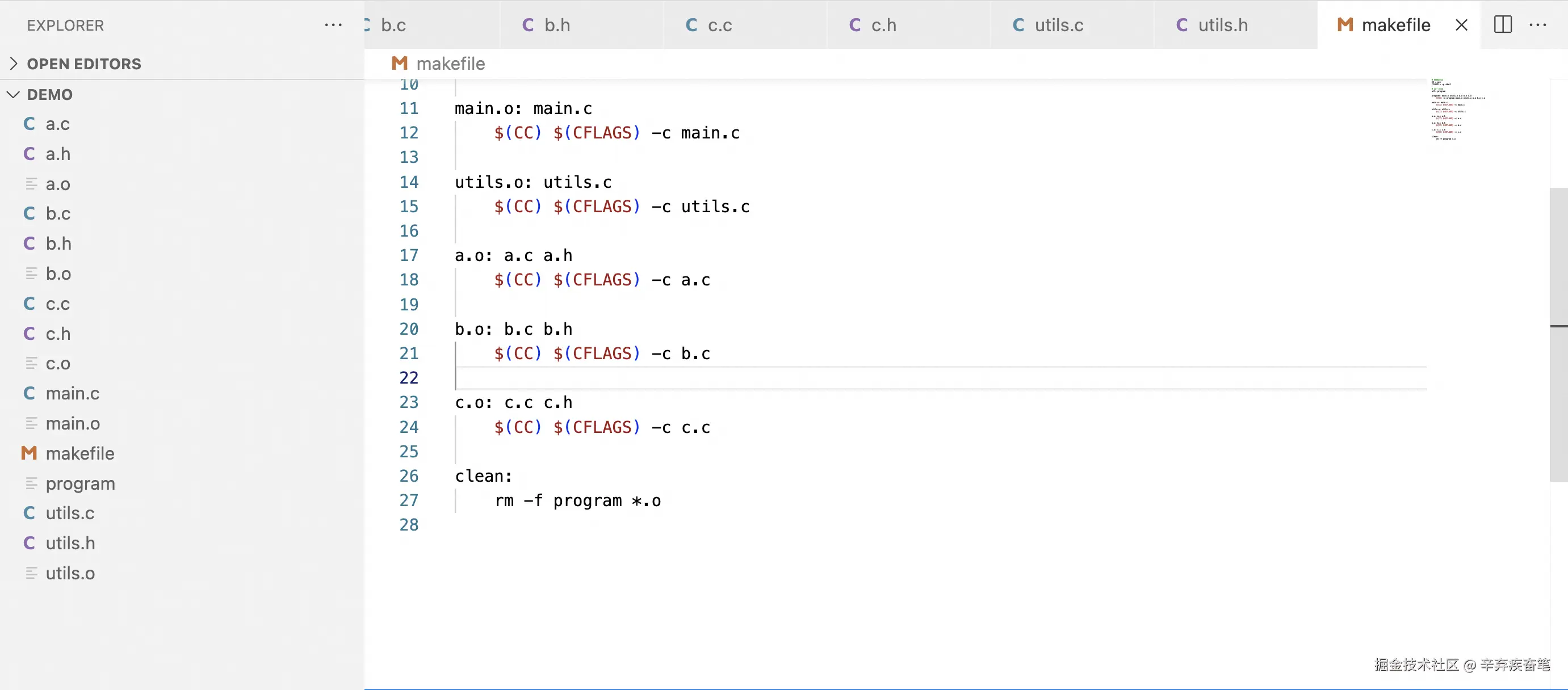Click the vertical editor scrollbar
Image resolution: width=1568 pixels, height=690 pixels.
(x=1558, y=335)
